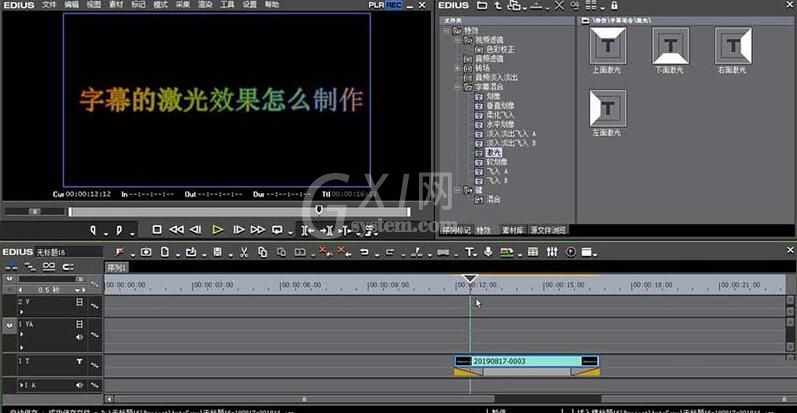Switch to the 素材库 panel tab

coord(512,230)
